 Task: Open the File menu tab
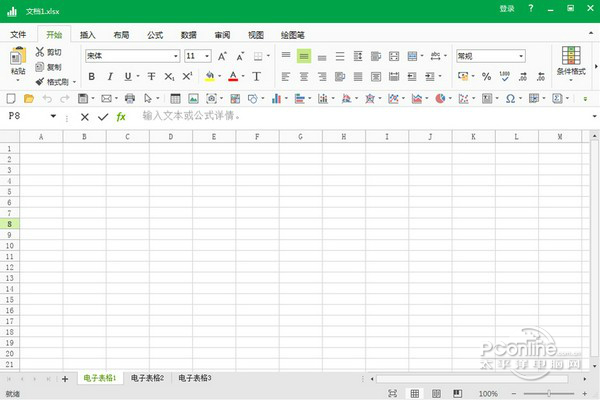(18, 35)
